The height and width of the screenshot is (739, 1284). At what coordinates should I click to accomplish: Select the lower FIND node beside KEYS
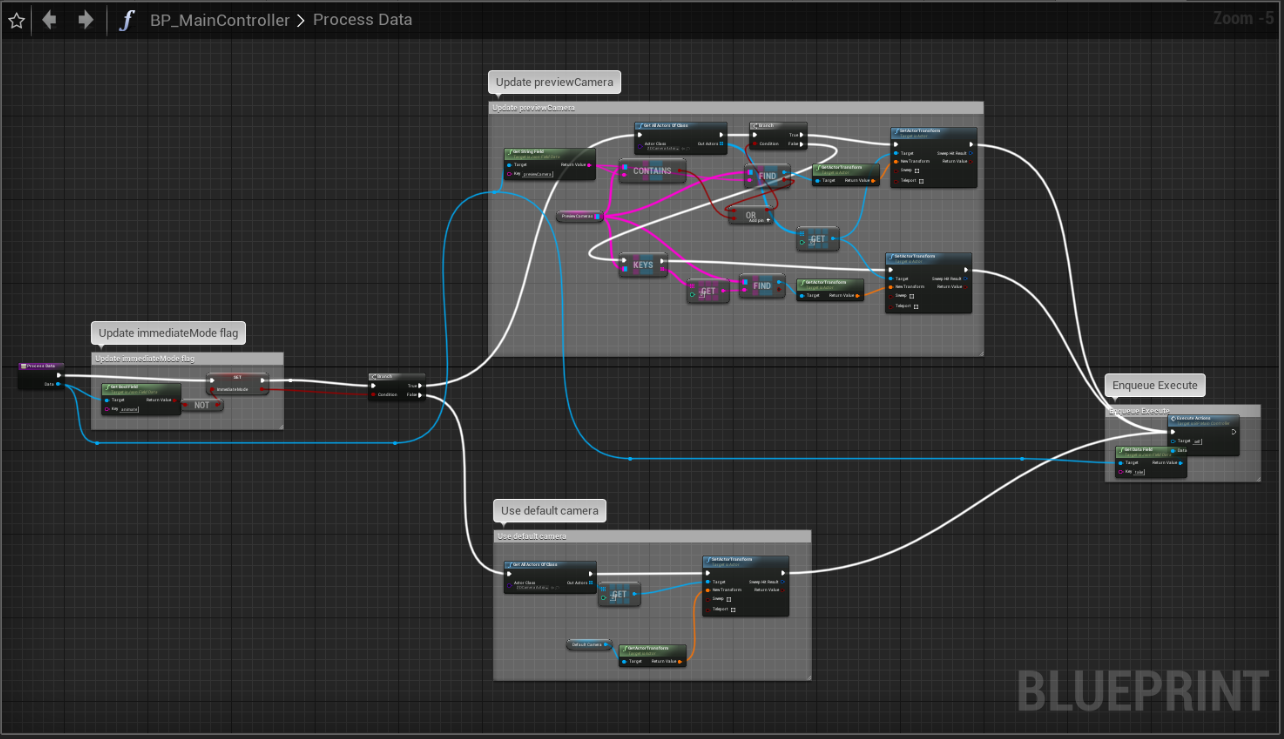[x=762, y=286]
